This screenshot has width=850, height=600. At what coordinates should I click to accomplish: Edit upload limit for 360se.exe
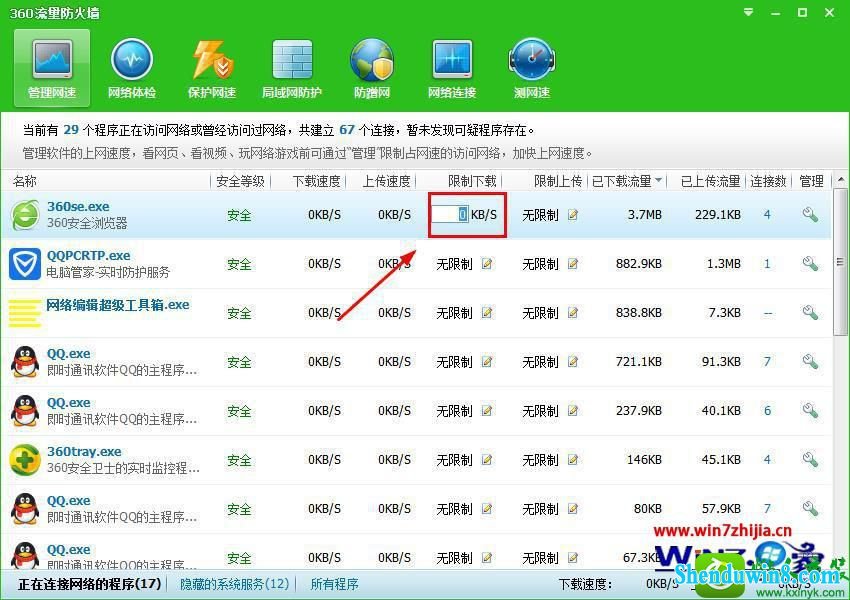(x=572, y=215)
